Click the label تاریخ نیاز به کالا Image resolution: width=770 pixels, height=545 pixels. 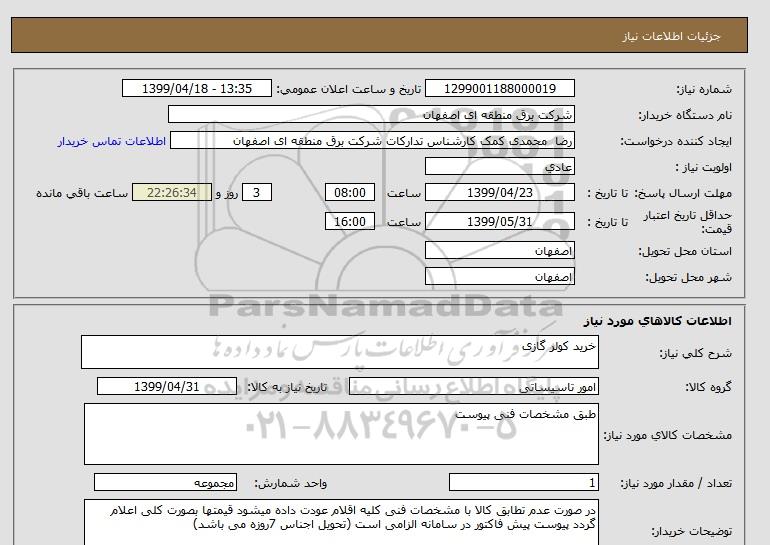(287, 387)
